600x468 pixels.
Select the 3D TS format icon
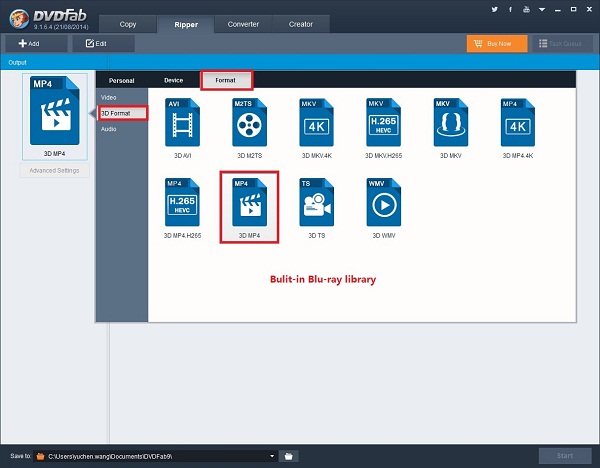[316, 202]
